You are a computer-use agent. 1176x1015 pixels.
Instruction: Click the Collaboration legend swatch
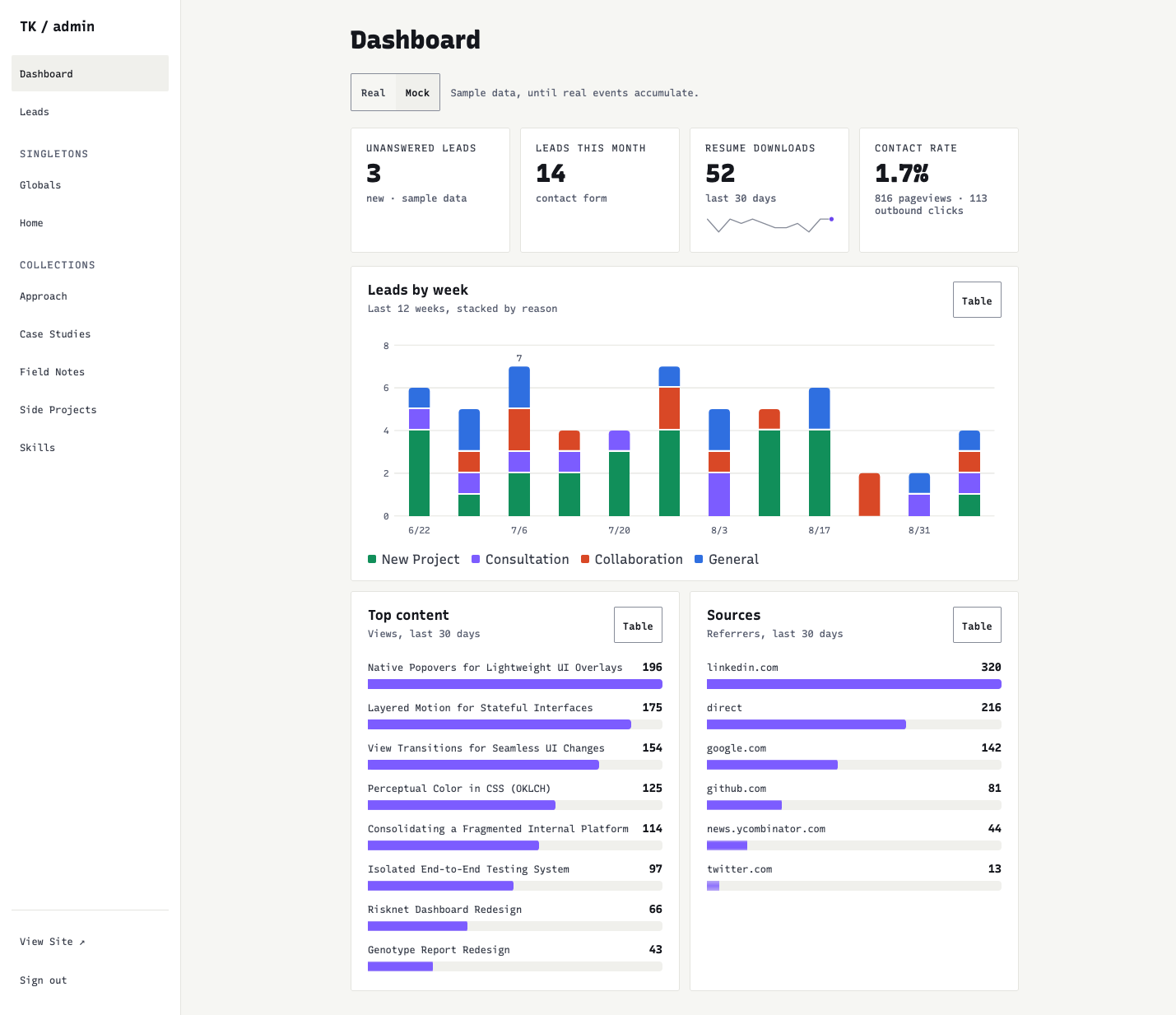coord(585,559)
